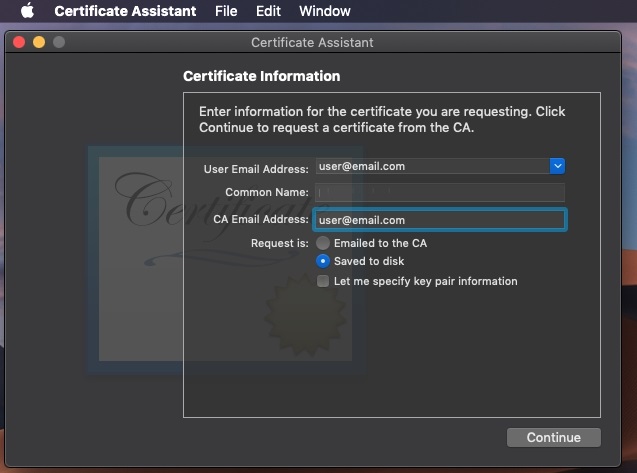637x473 pixels.
Task: Open the Edit menu
Action: coord(268,11)
